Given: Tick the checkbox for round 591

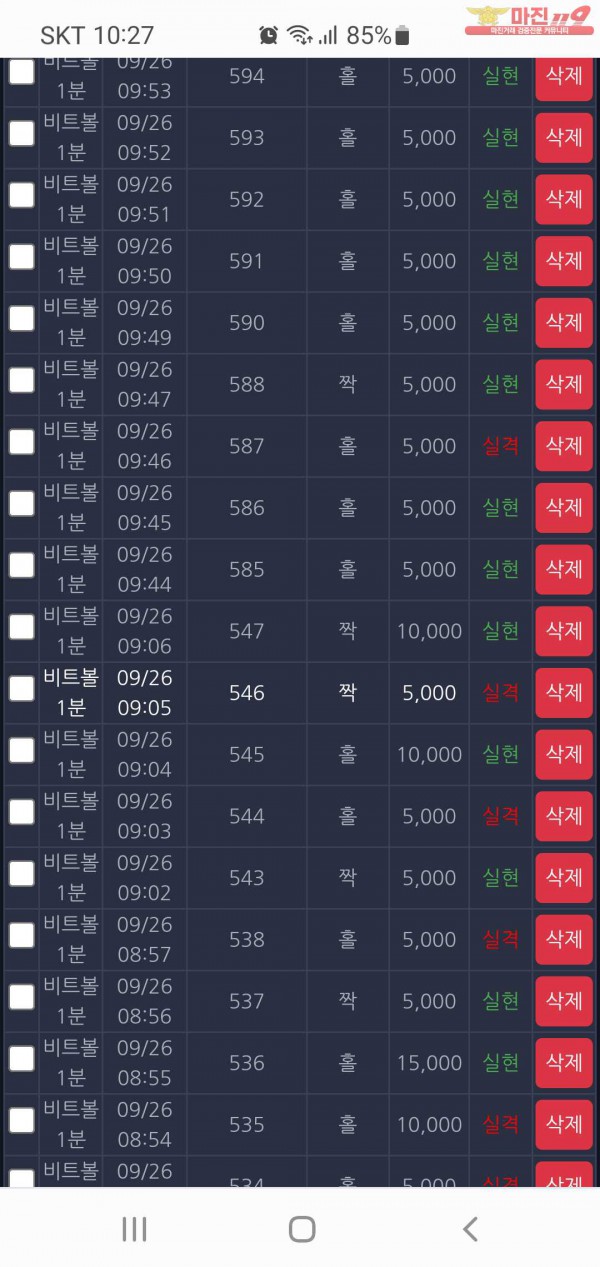Looking at the screenshot, I should [21, 257].
